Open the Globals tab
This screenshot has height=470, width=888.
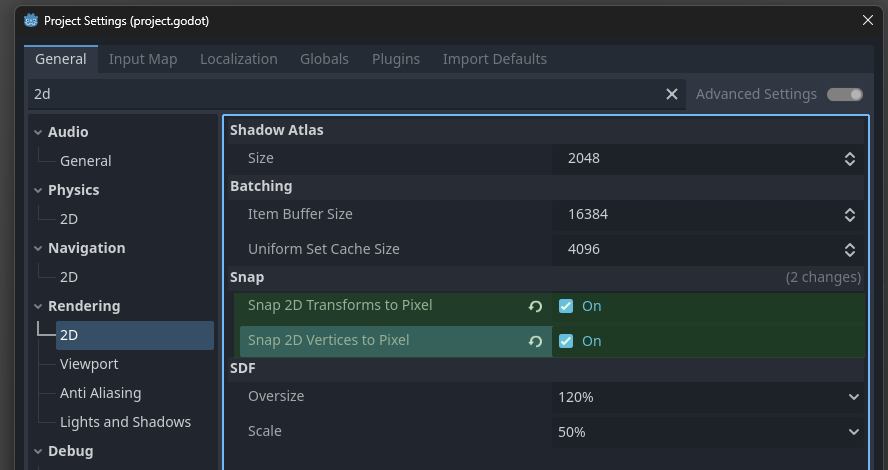pos(324,59)
